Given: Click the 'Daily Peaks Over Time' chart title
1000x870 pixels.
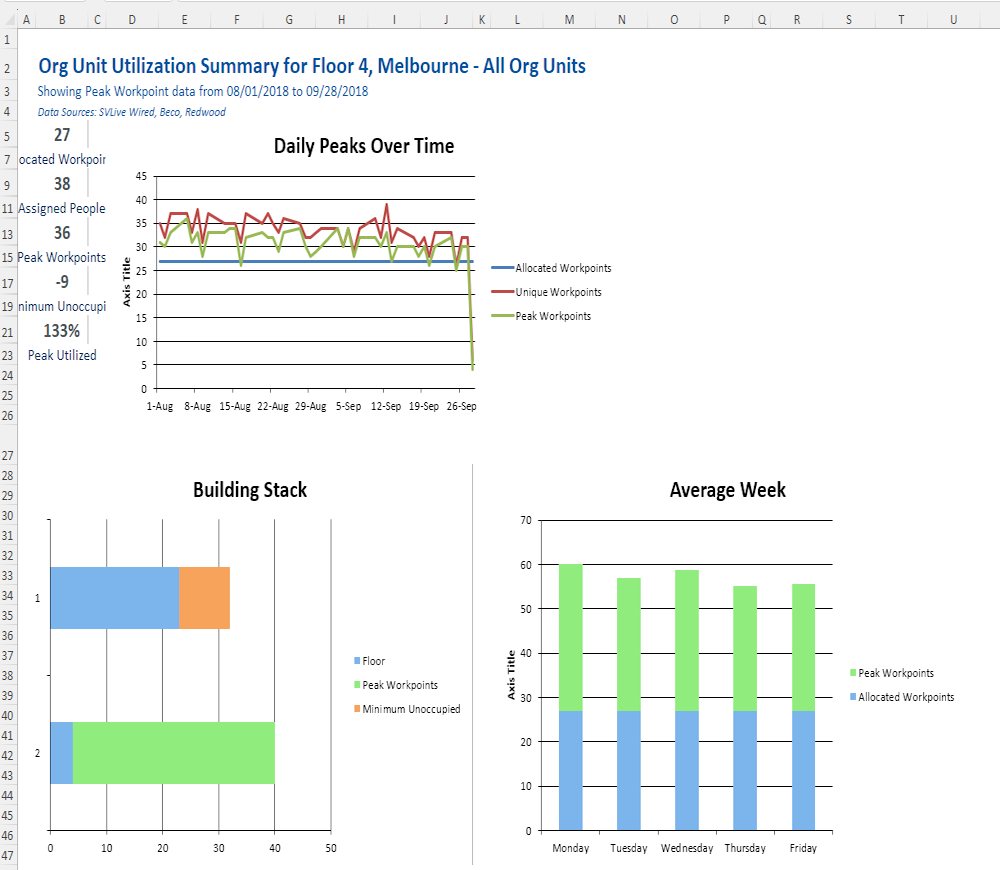Looking at the screenshot, I should [x=364, y=146].
